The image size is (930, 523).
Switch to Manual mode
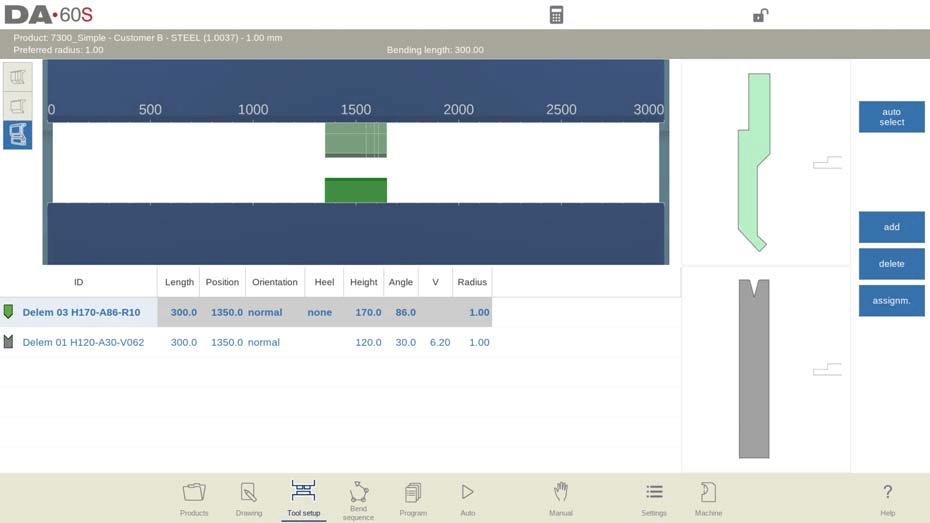(561, 498)
